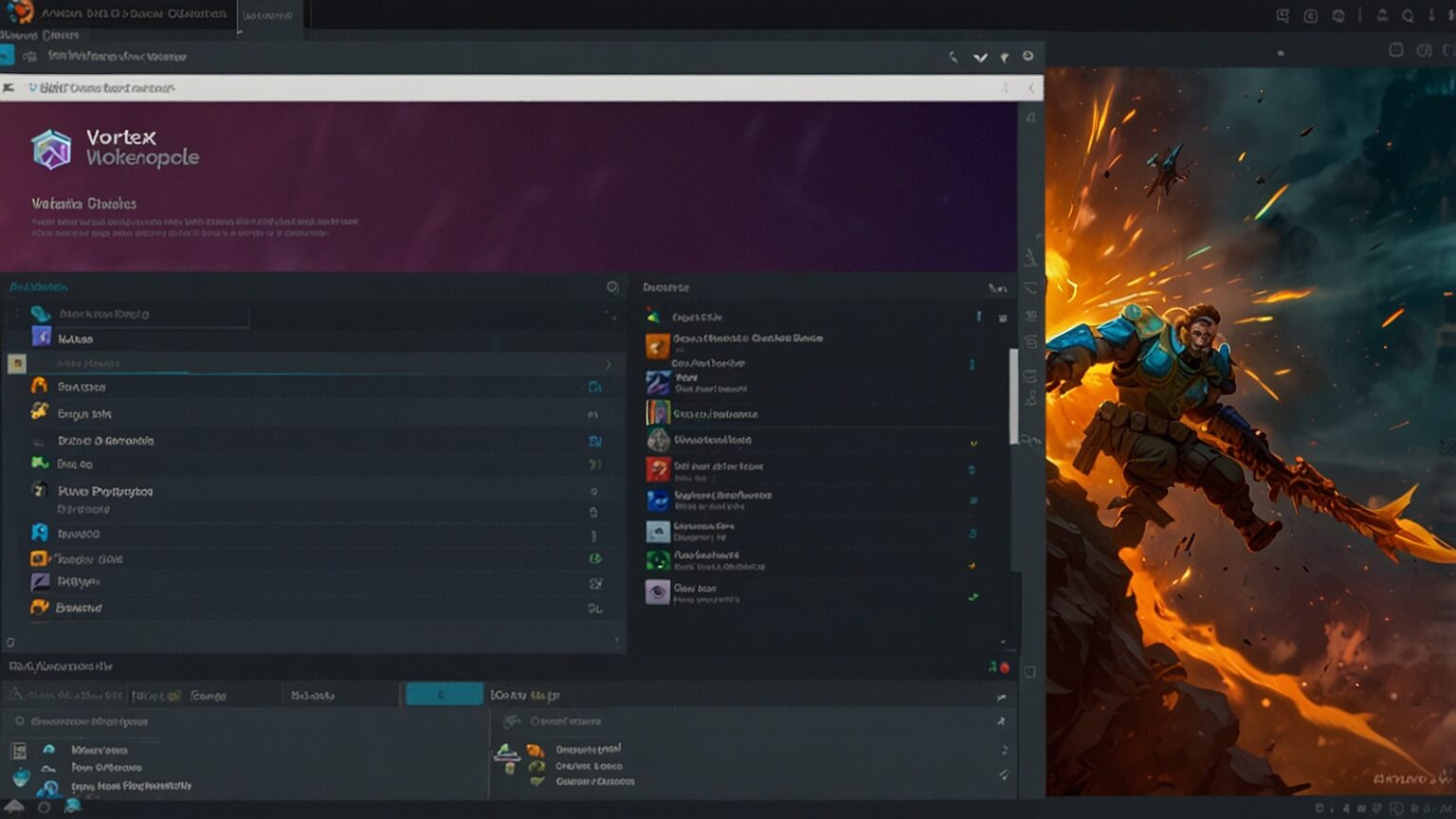Click the refresh icon in the top toolbar
The width and height of the screenshot is (1456, 819).
coord(1028,57)
